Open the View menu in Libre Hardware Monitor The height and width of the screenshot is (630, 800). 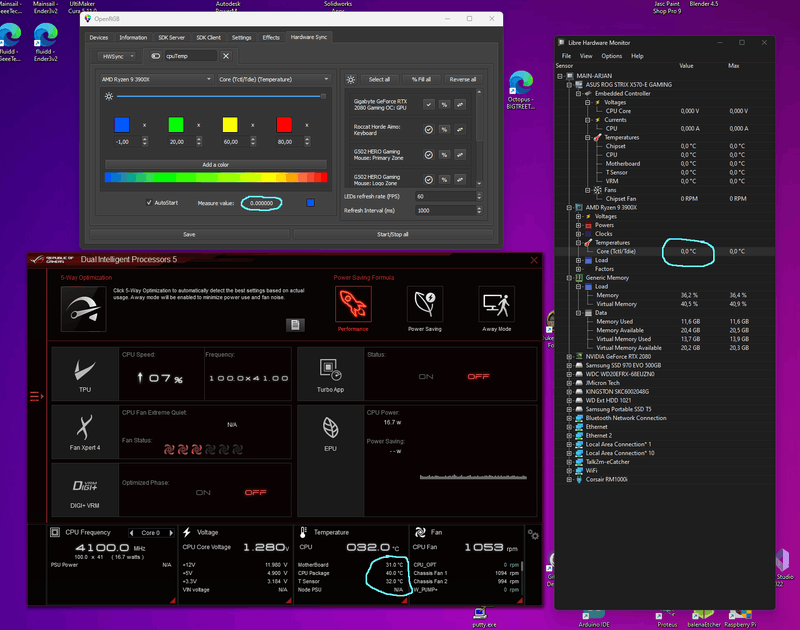click(586, 56)
